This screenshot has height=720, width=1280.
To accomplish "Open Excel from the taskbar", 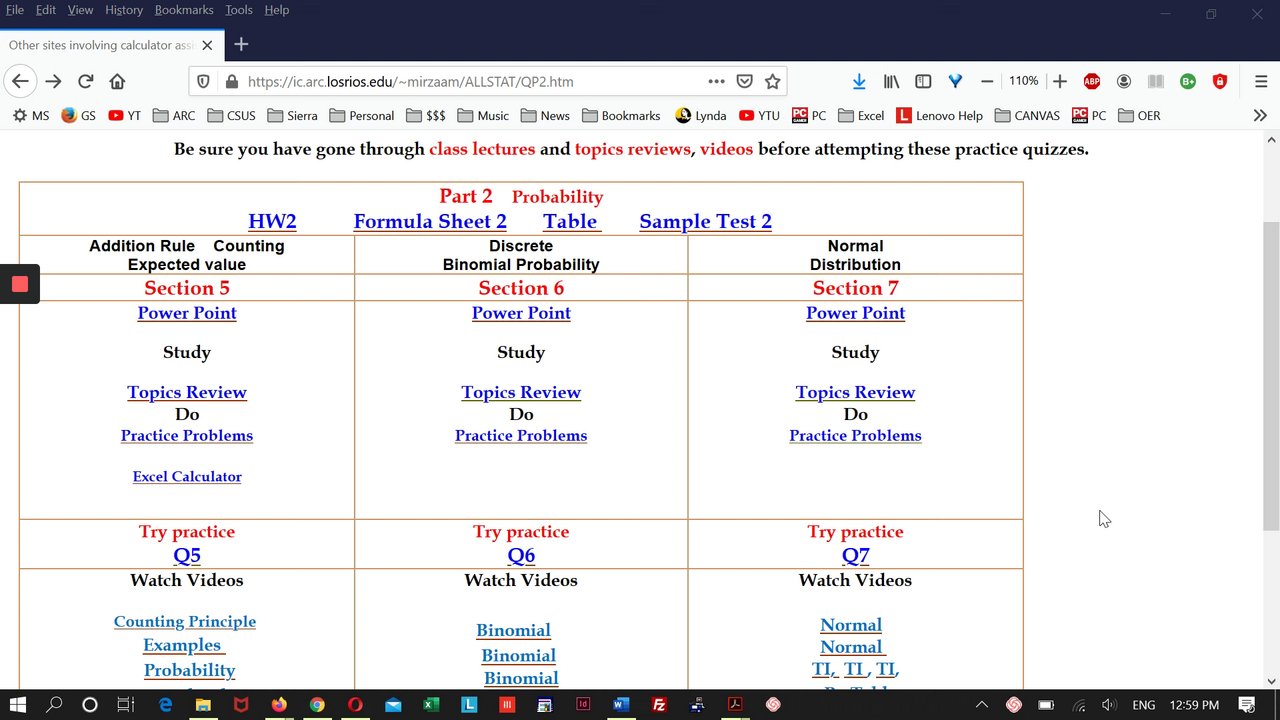I will 431,705.
